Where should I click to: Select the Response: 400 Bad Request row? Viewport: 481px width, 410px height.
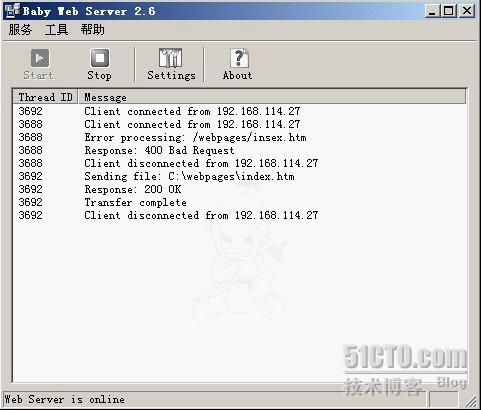point(239,150)
